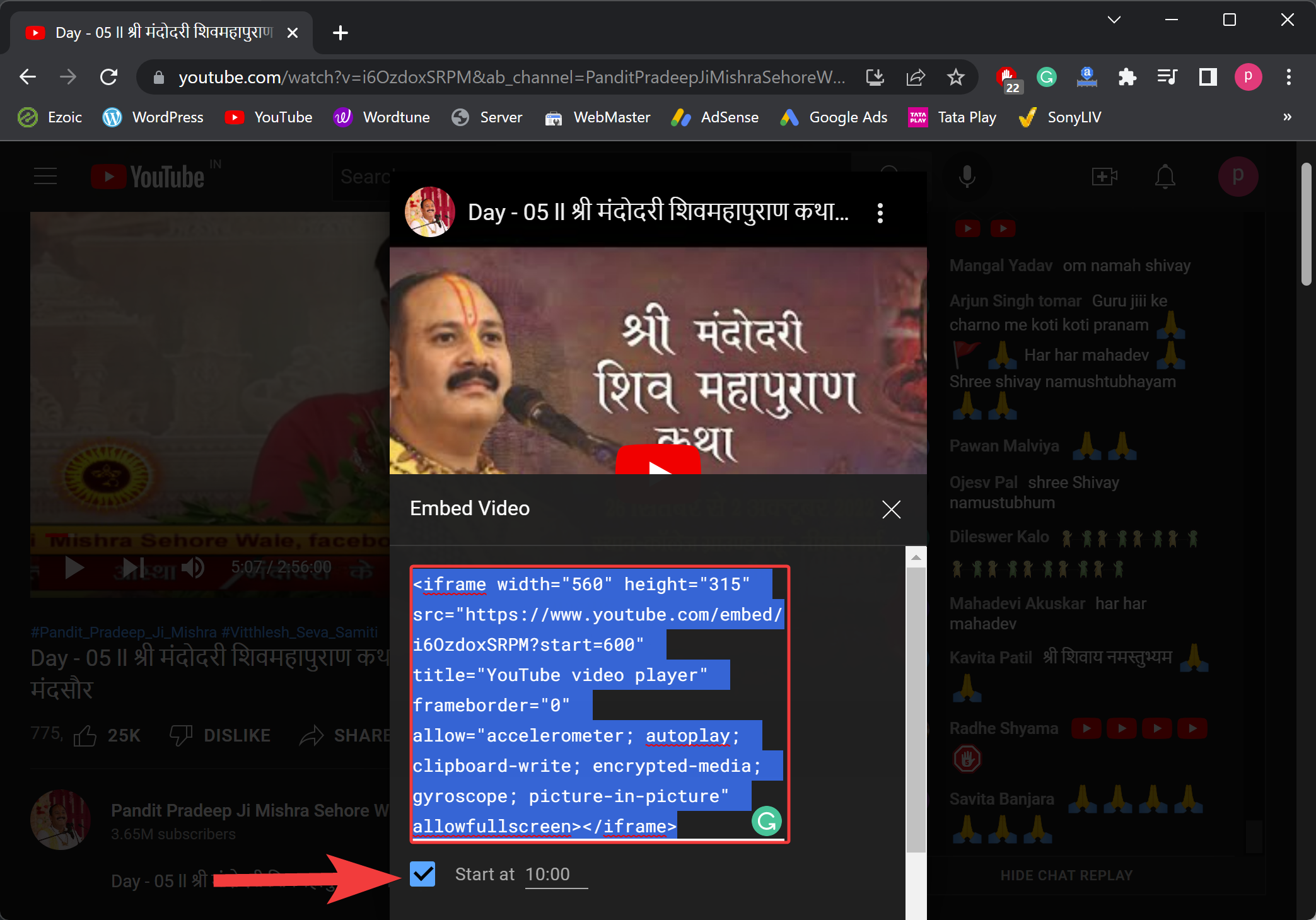Close the Embed Video dialog

891,509
